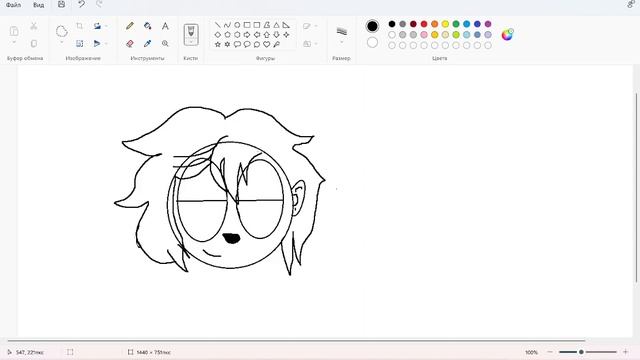The height and width of the screenshot is (360, 640).
Task: Click the zoom slider handle
Action: pyautogui.click(x=581, y=352)
